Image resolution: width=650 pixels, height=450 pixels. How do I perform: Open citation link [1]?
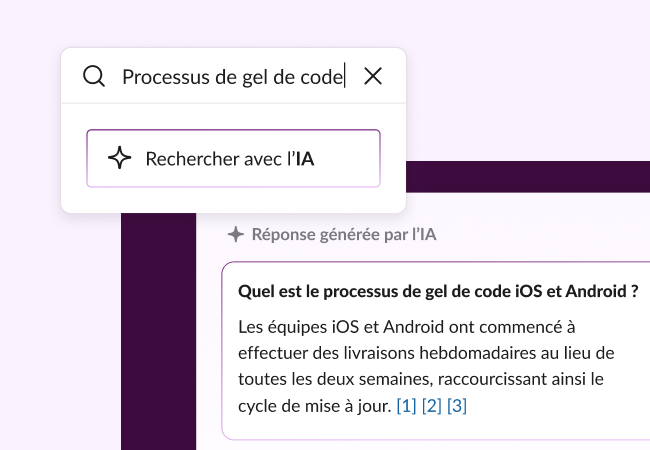406,406
